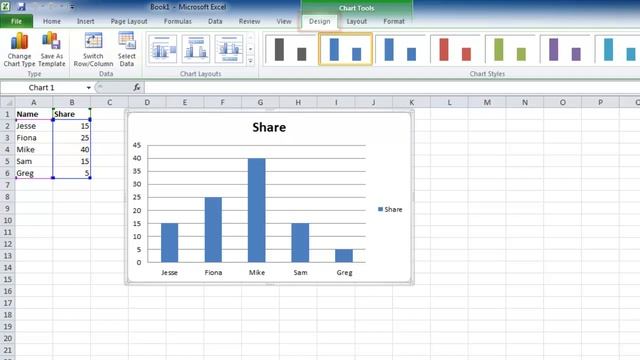This screenshot has width=640, height=360.
Task: Open the File tab
Action: (x=16, y=21)
